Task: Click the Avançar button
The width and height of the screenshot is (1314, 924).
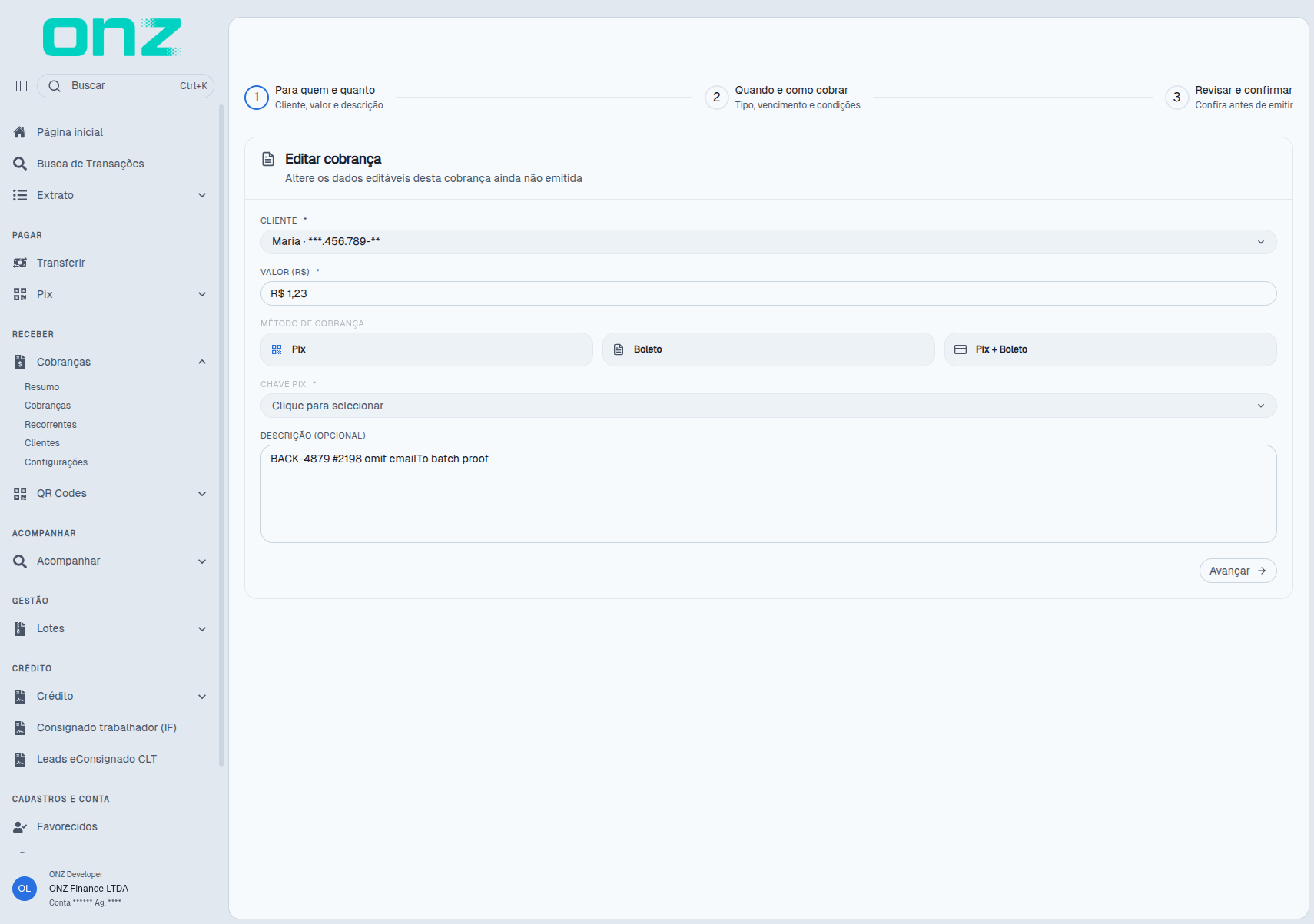Action: point(1238,571)
